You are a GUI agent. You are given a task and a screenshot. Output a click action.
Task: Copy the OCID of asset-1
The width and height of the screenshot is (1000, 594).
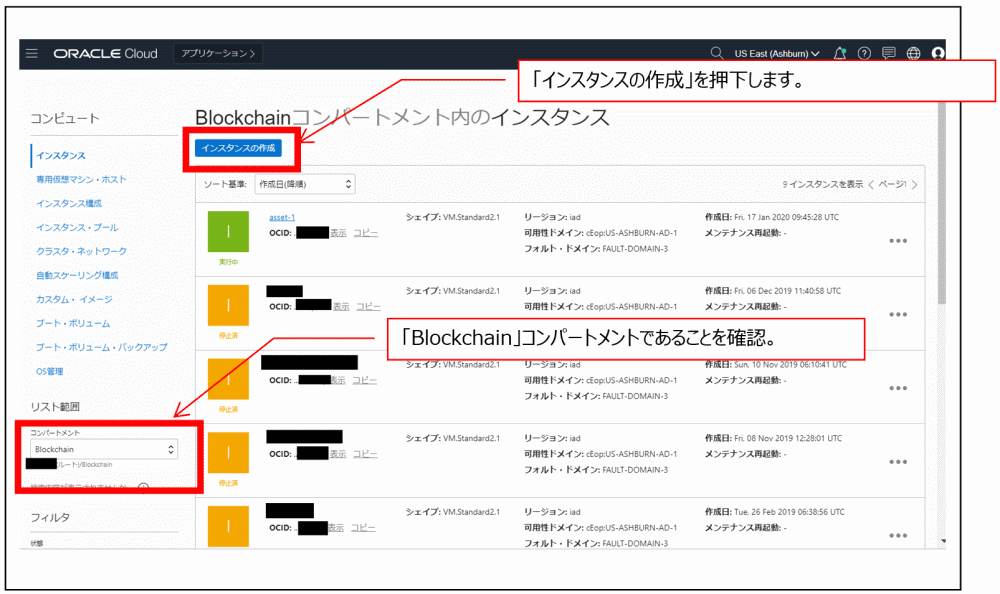click(x=365, y=234)
